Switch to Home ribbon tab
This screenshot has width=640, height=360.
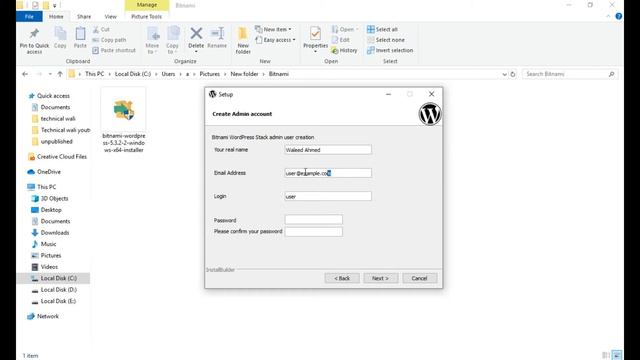(56, 17)
